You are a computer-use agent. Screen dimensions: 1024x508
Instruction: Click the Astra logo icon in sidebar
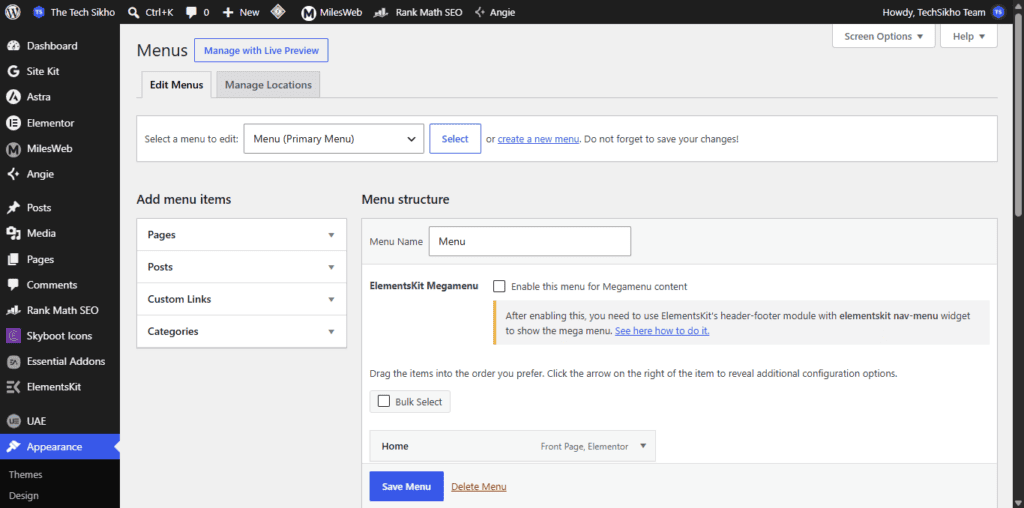click(x=13, y=97)
